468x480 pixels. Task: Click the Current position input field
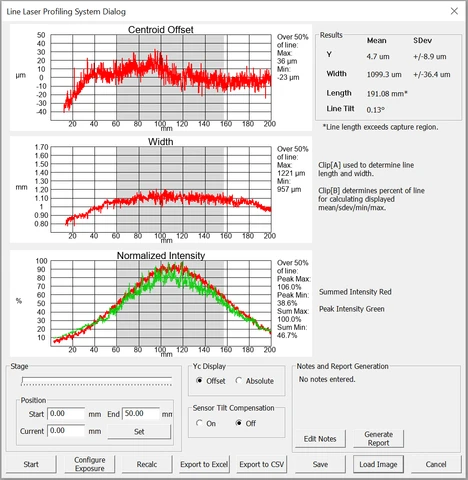66,431
